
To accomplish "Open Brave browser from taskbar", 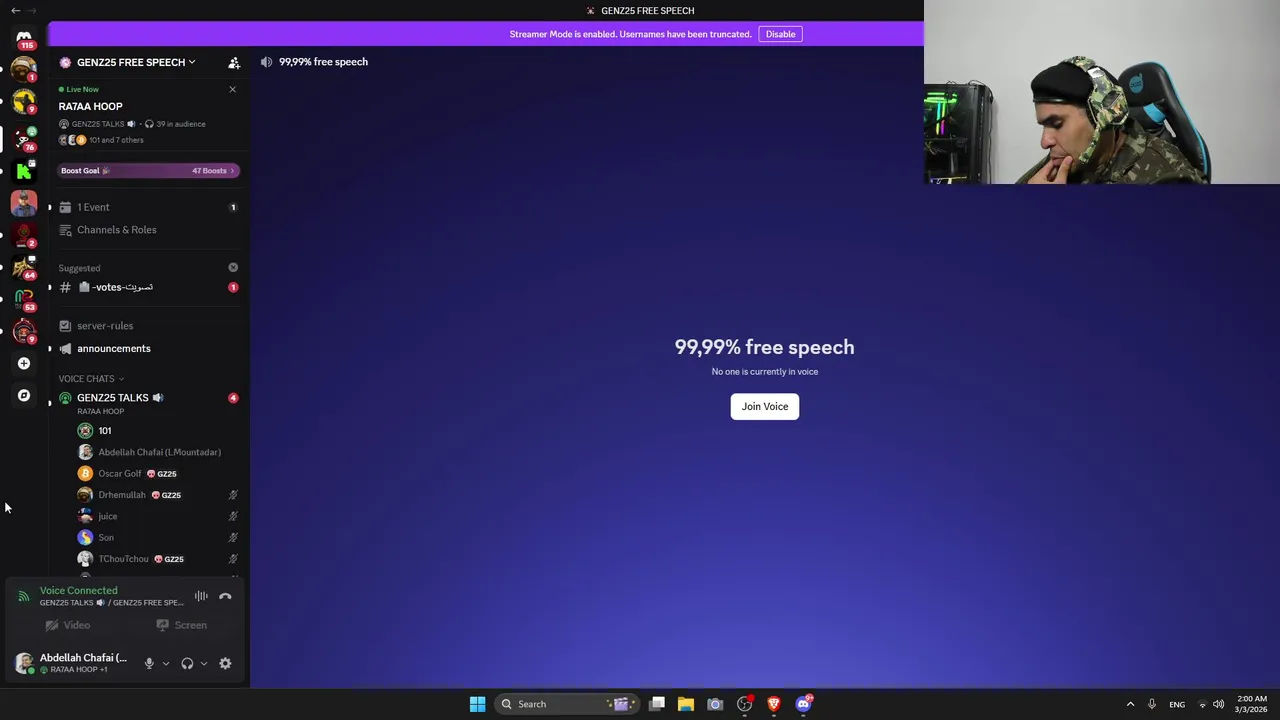I will [x=773, y=704].
